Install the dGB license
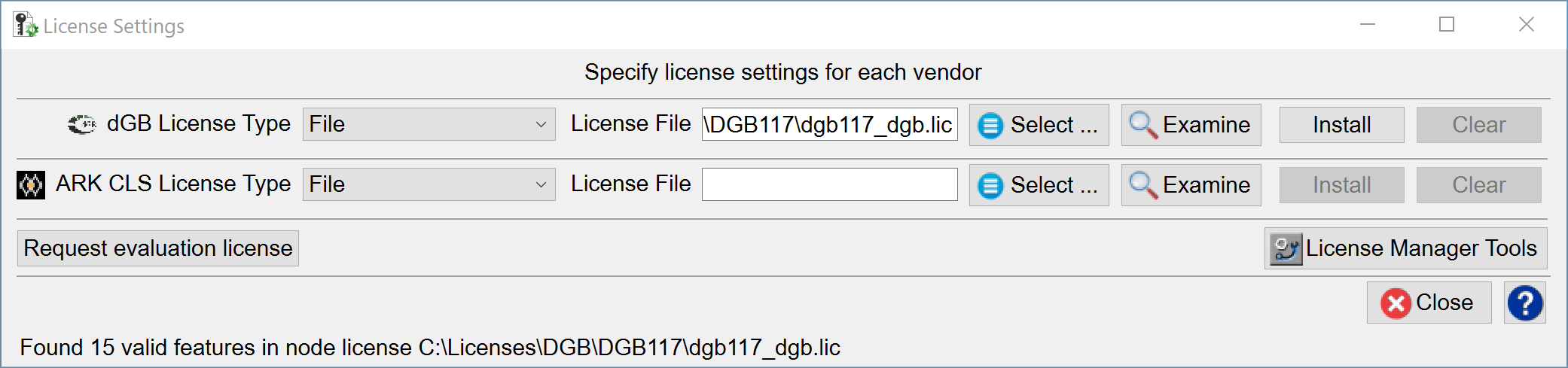 coord(1341,125)
